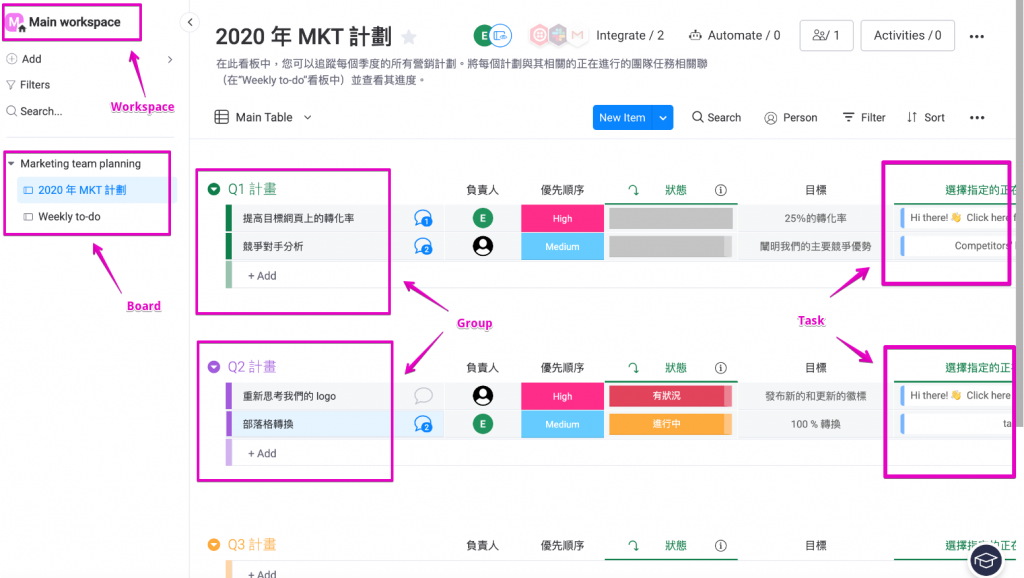Open the board options three-dot menu beside Activities

[977, 36]
